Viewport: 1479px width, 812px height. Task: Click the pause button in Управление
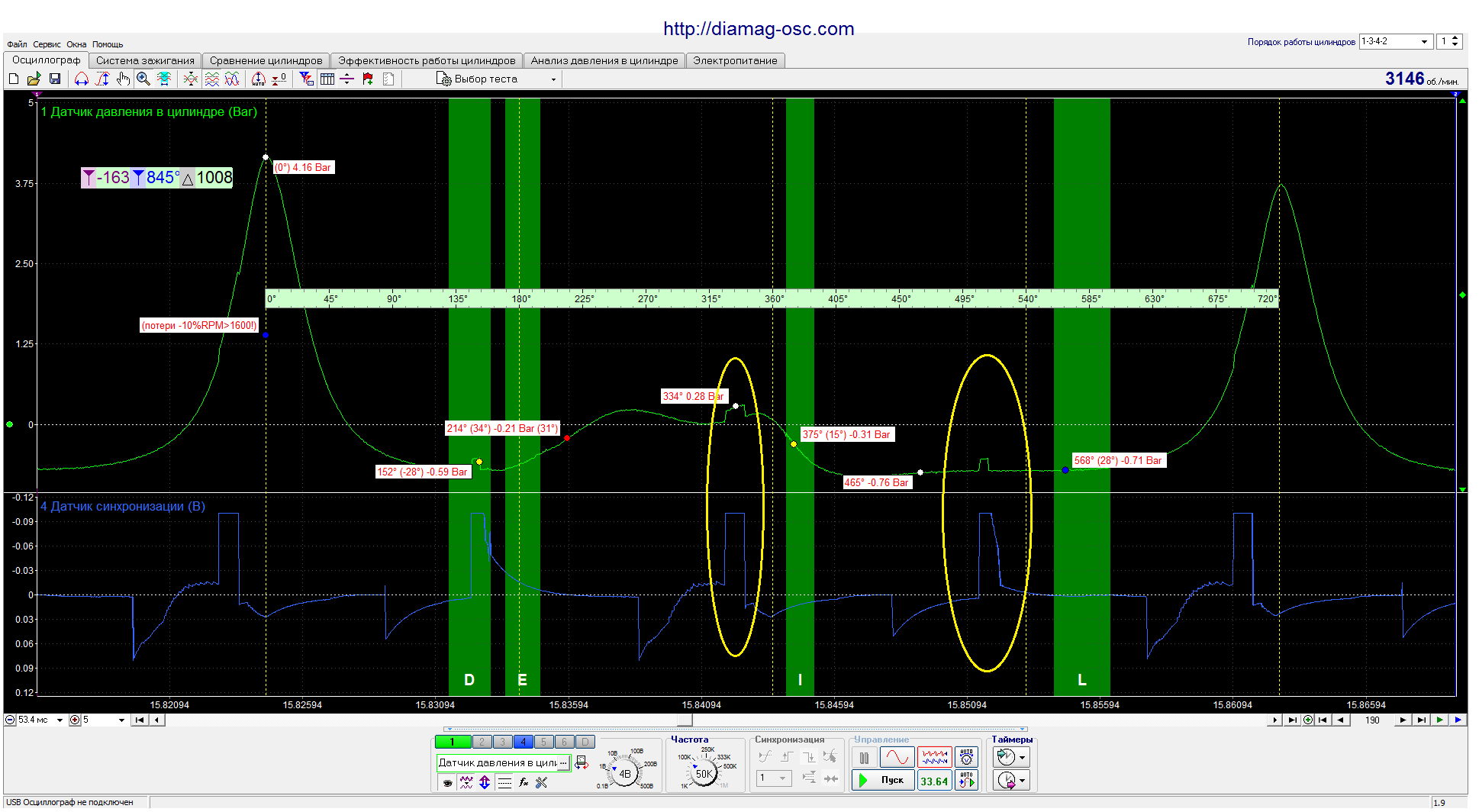(x=864, y=758)
